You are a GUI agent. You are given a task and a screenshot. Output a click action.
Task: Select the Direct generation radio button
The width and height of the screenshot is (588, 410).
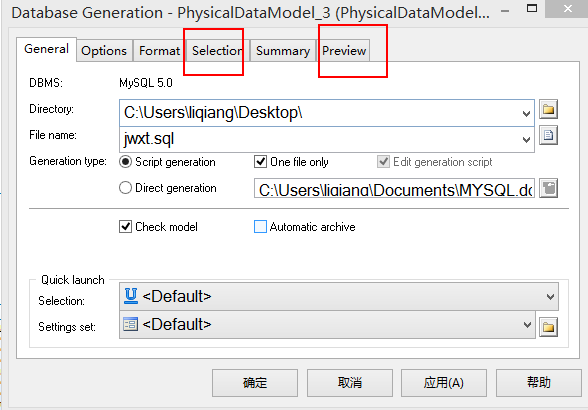[x=125, y=188]
